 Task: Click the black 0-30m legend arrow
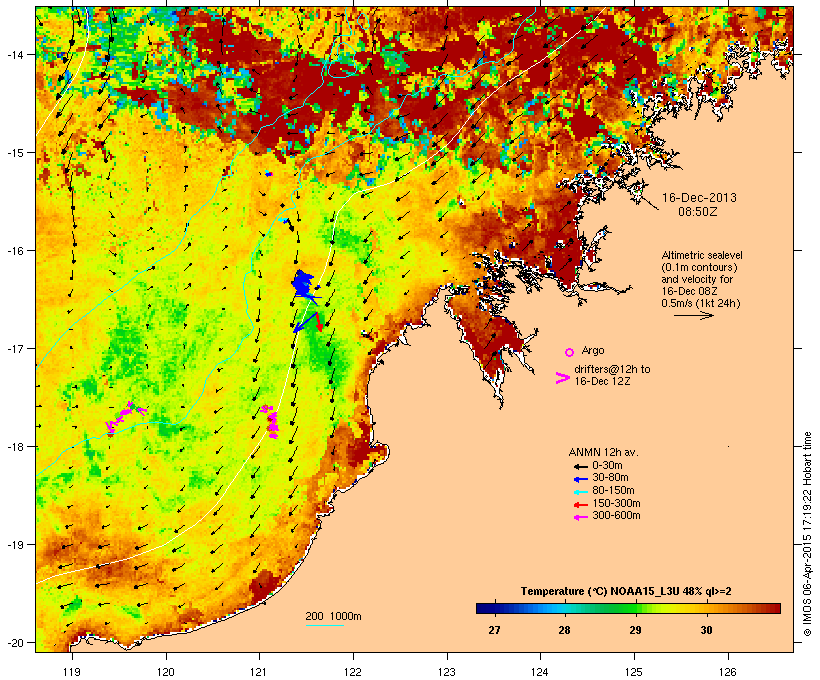point(580,467)
